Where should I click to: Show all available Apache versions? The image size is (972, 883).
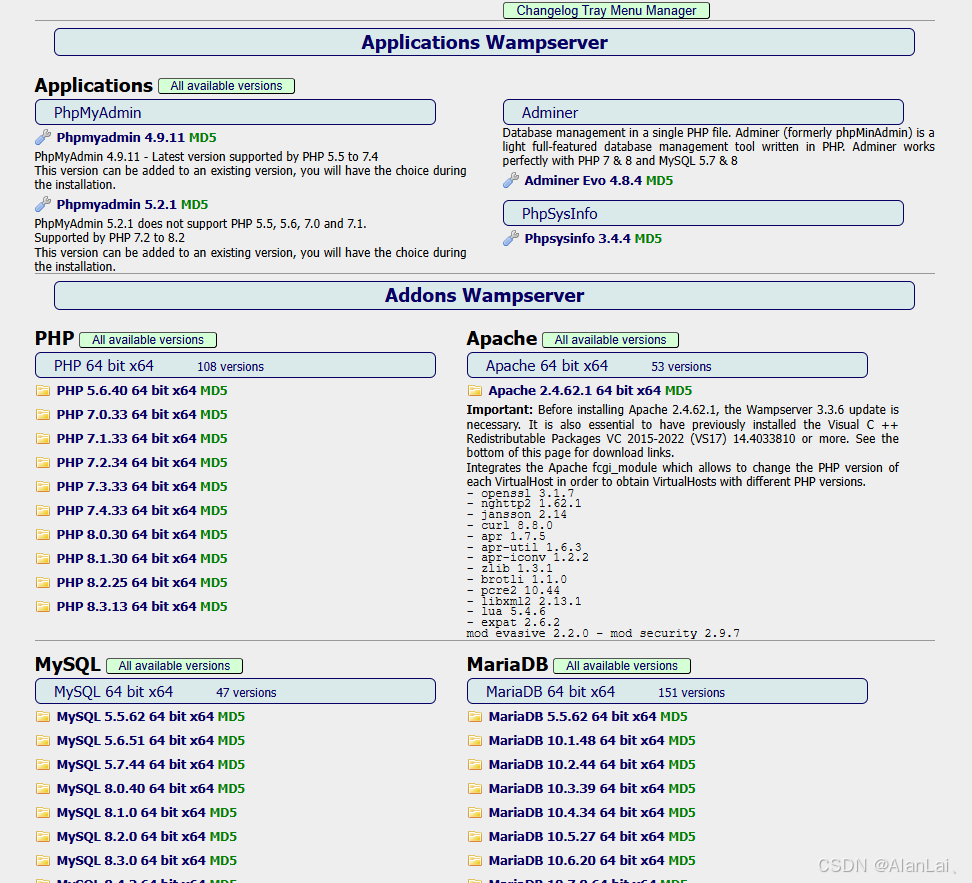click(611, 340)
